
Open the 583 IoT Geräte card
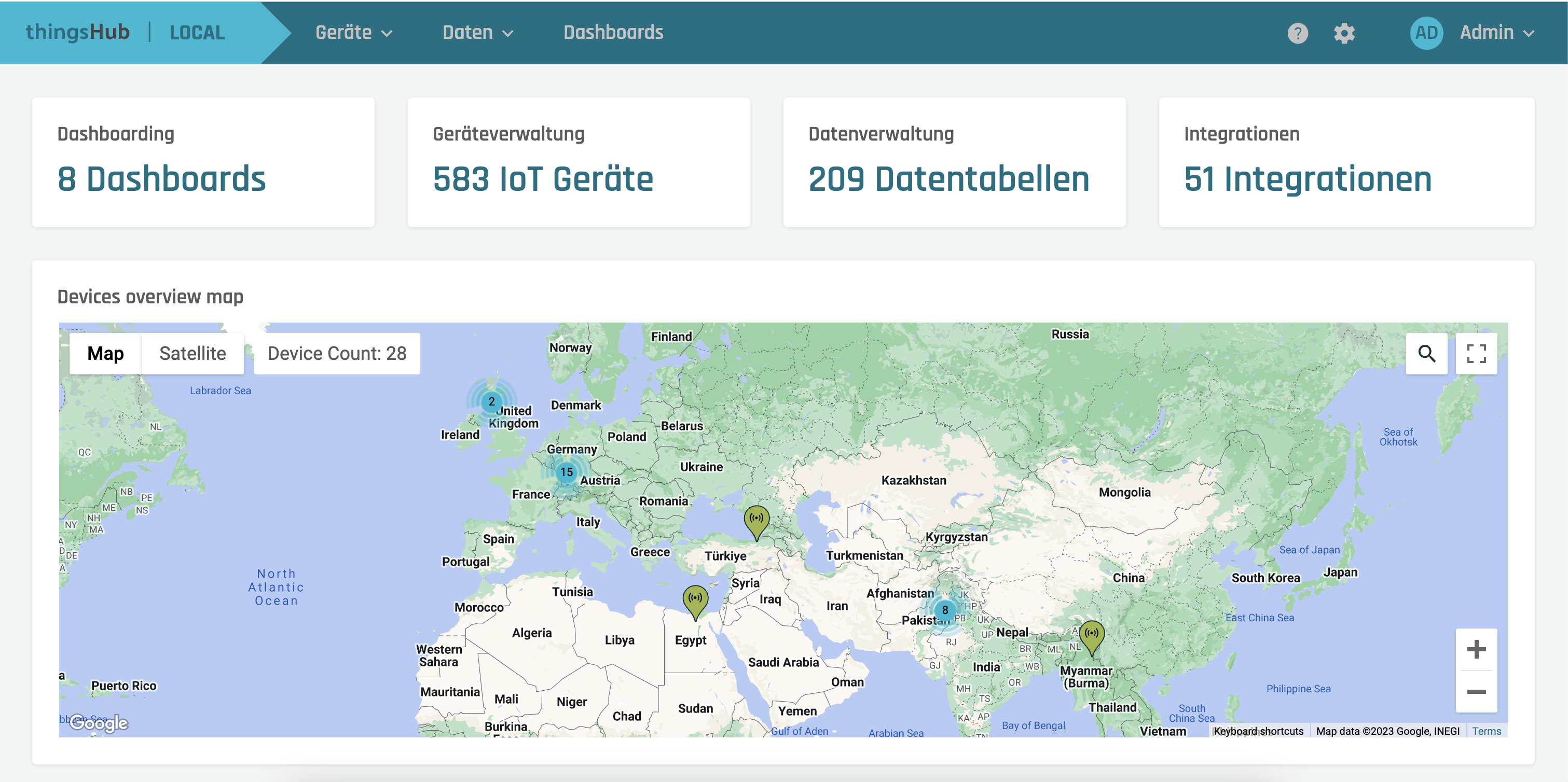[x=578, y=162]
